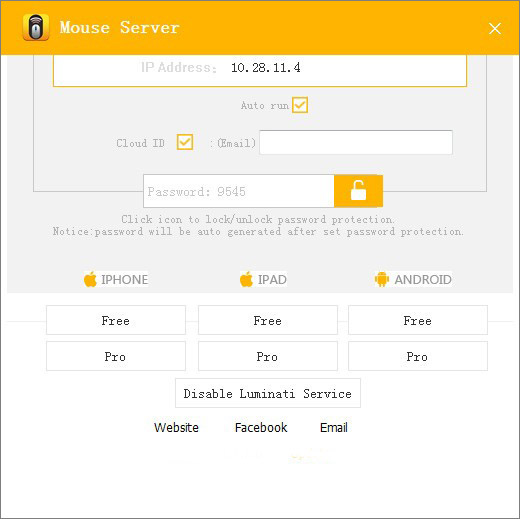Open the Pro Android app download
This screenshot has width=520, height=519.
tap(418, 356)
